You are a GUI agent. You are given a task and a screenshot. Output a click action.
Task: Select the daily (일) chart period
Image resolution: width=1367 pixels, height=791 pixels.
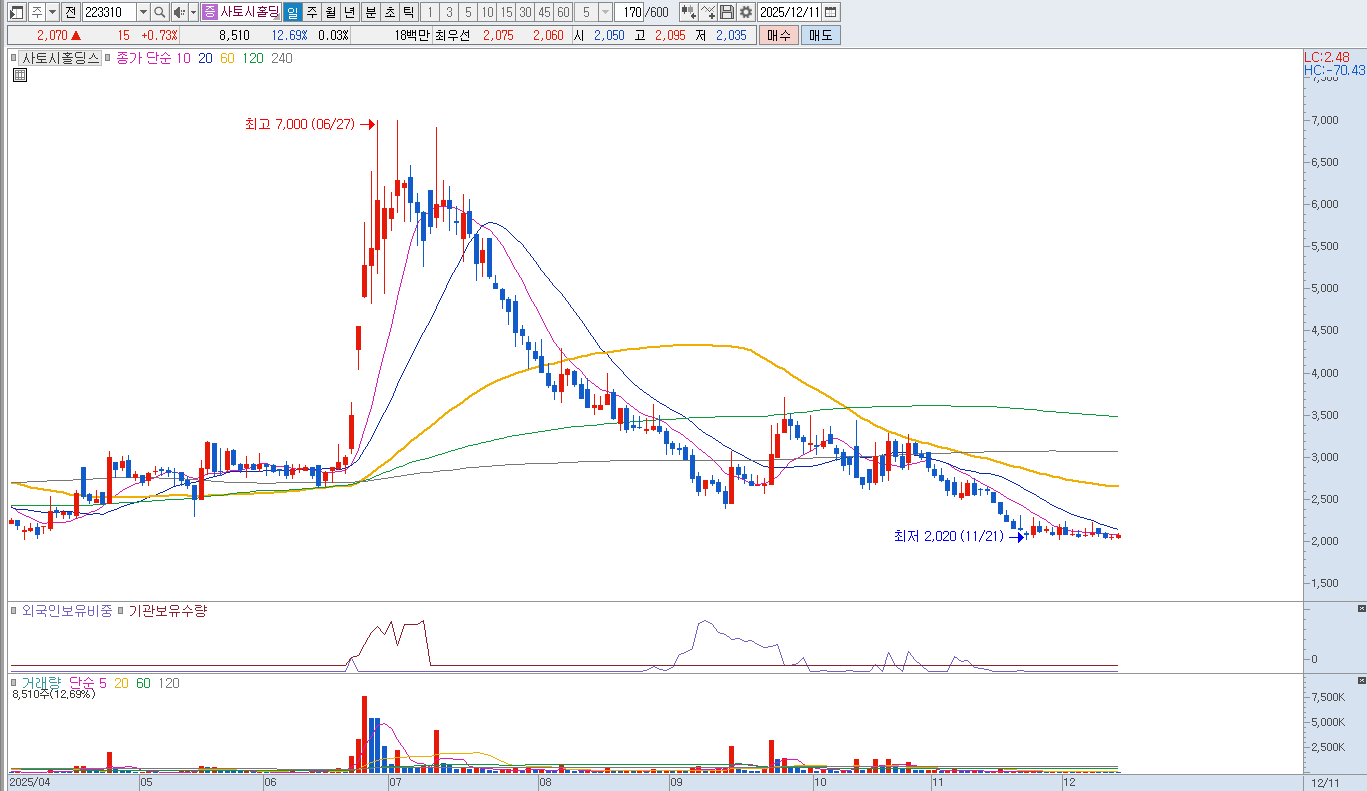(x=292, y=12)
